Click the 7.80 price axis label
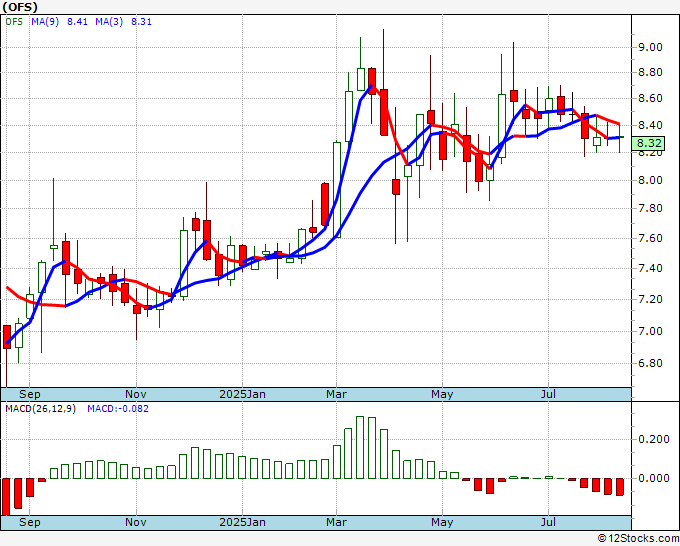 651,209
